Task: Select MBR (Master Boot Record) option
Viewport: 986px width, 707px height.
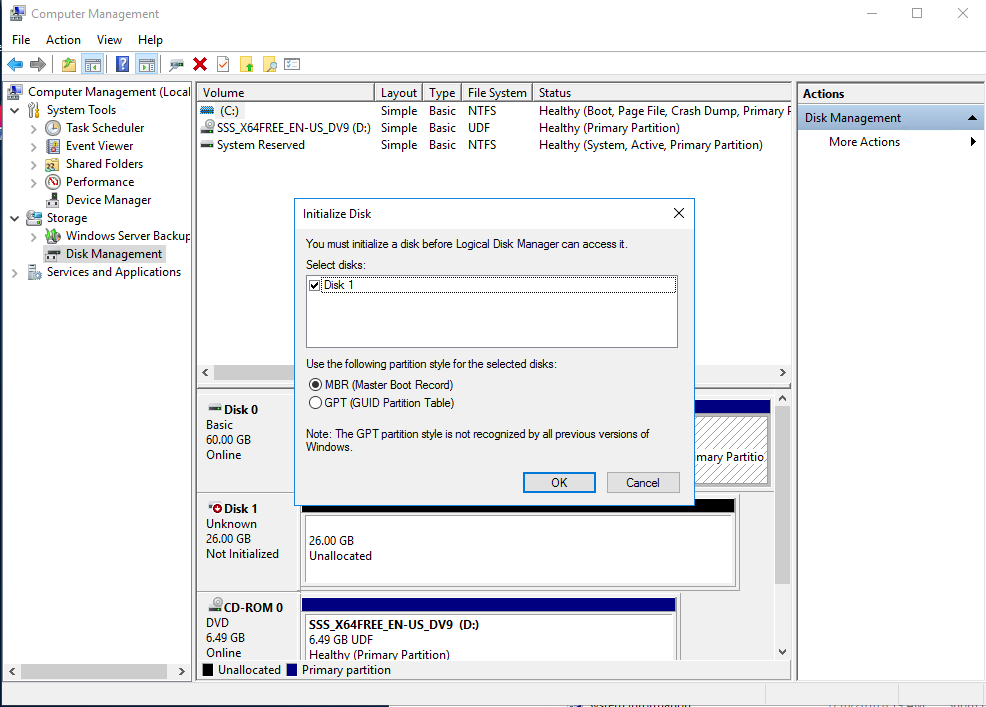Action: 316,385
